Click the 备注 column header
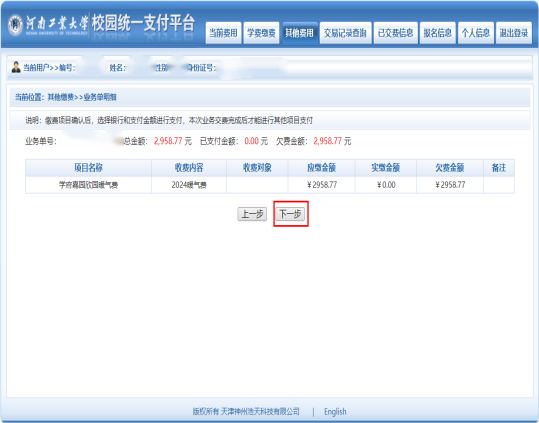This screenshot has width=539, height=423. coord(499,168)
